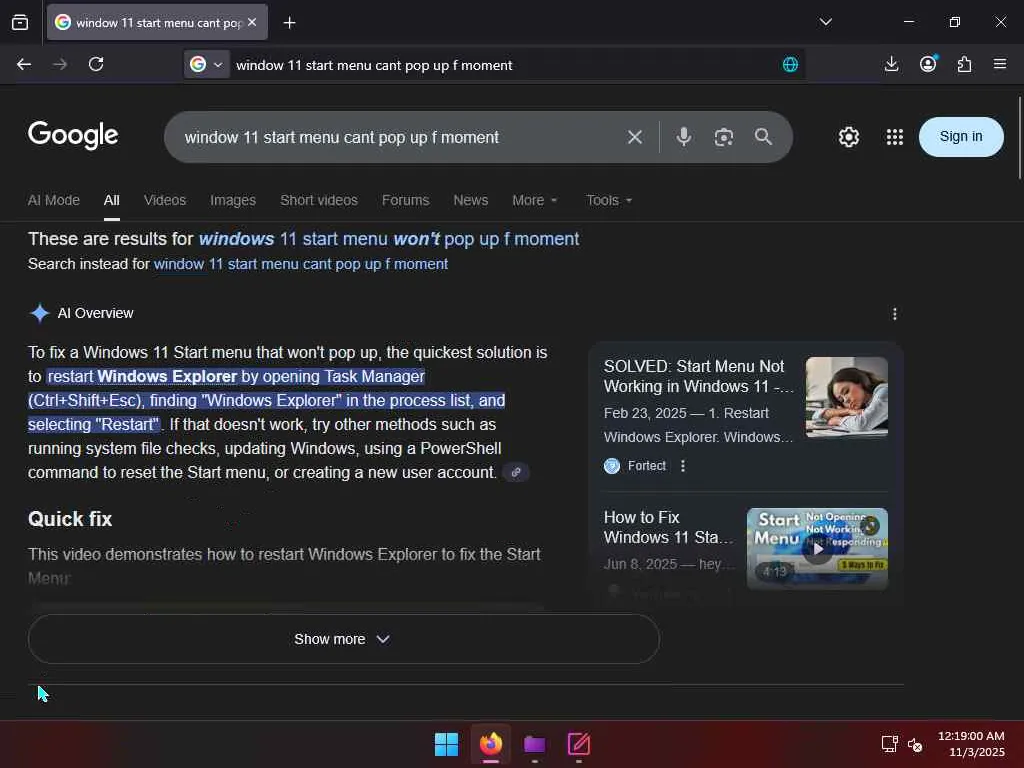
Task: Play the Start Menu video thumbnail
Action: [817, 549]
